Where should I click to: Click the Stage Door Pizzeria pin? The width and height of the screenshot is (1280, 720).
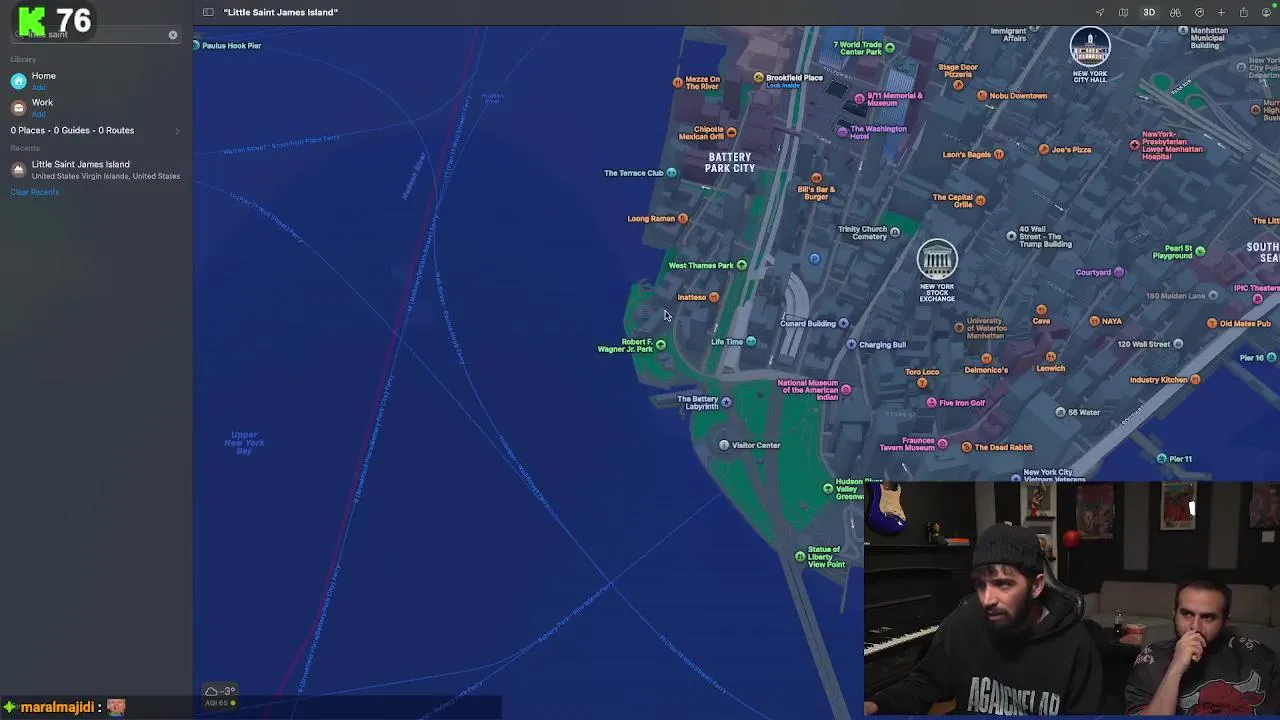(x=958, y=85)
